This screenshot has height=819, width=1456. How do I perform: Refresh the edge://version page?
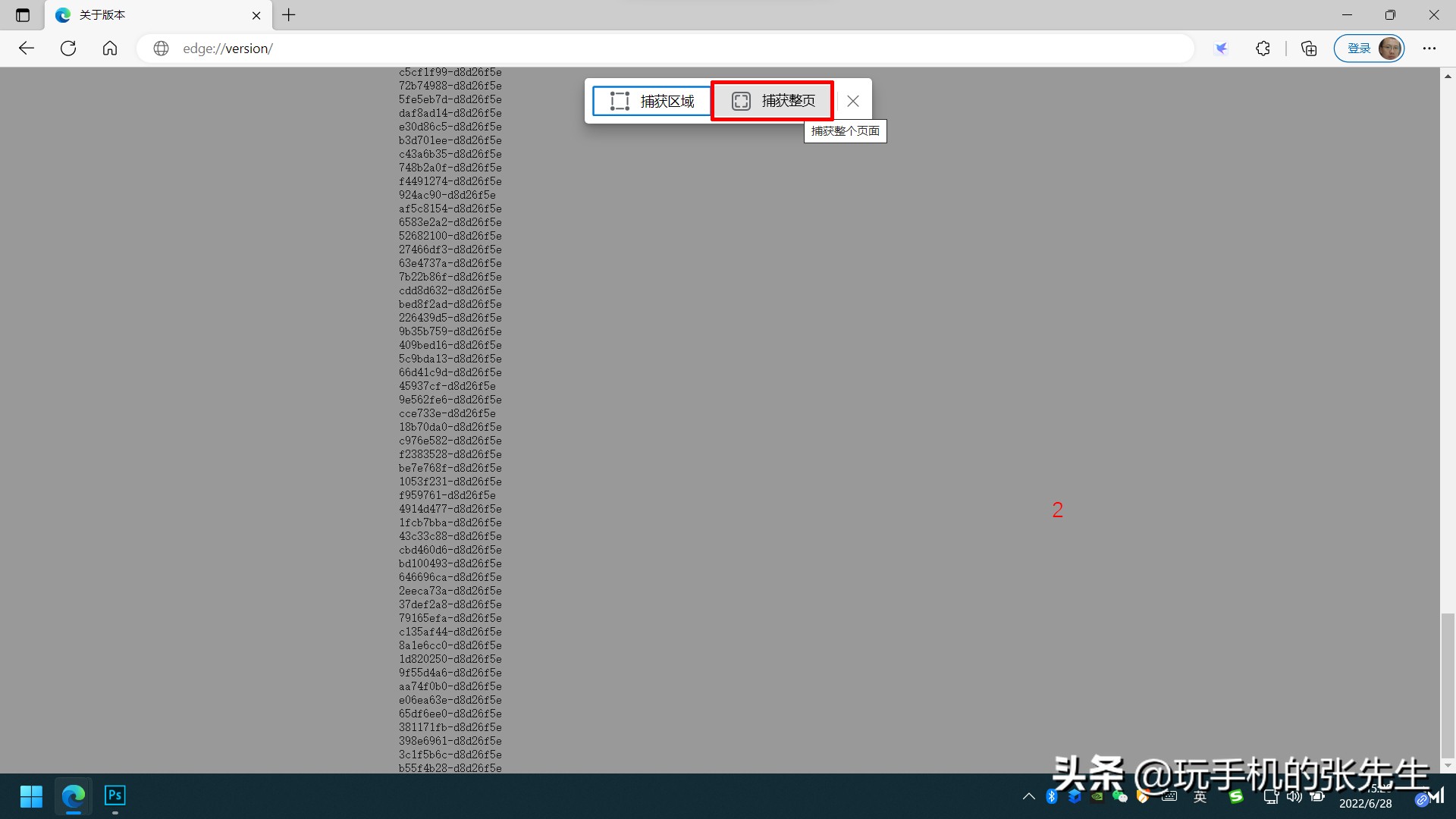68,49
